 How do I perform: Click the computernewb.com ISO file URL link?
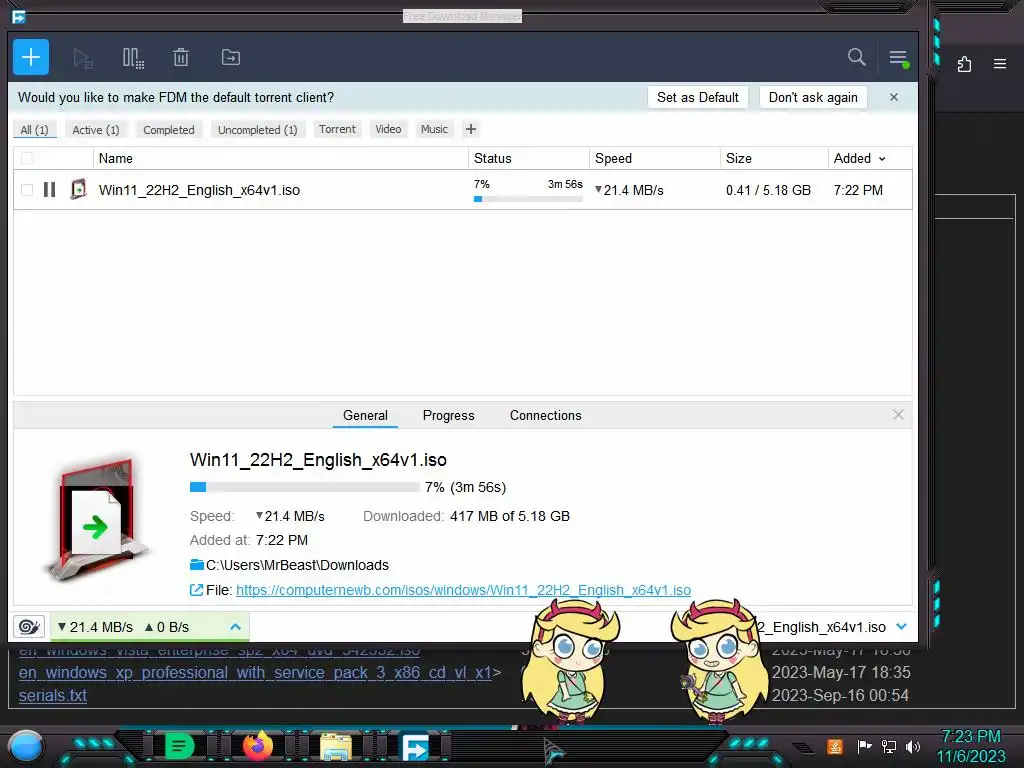pos(463,590)
